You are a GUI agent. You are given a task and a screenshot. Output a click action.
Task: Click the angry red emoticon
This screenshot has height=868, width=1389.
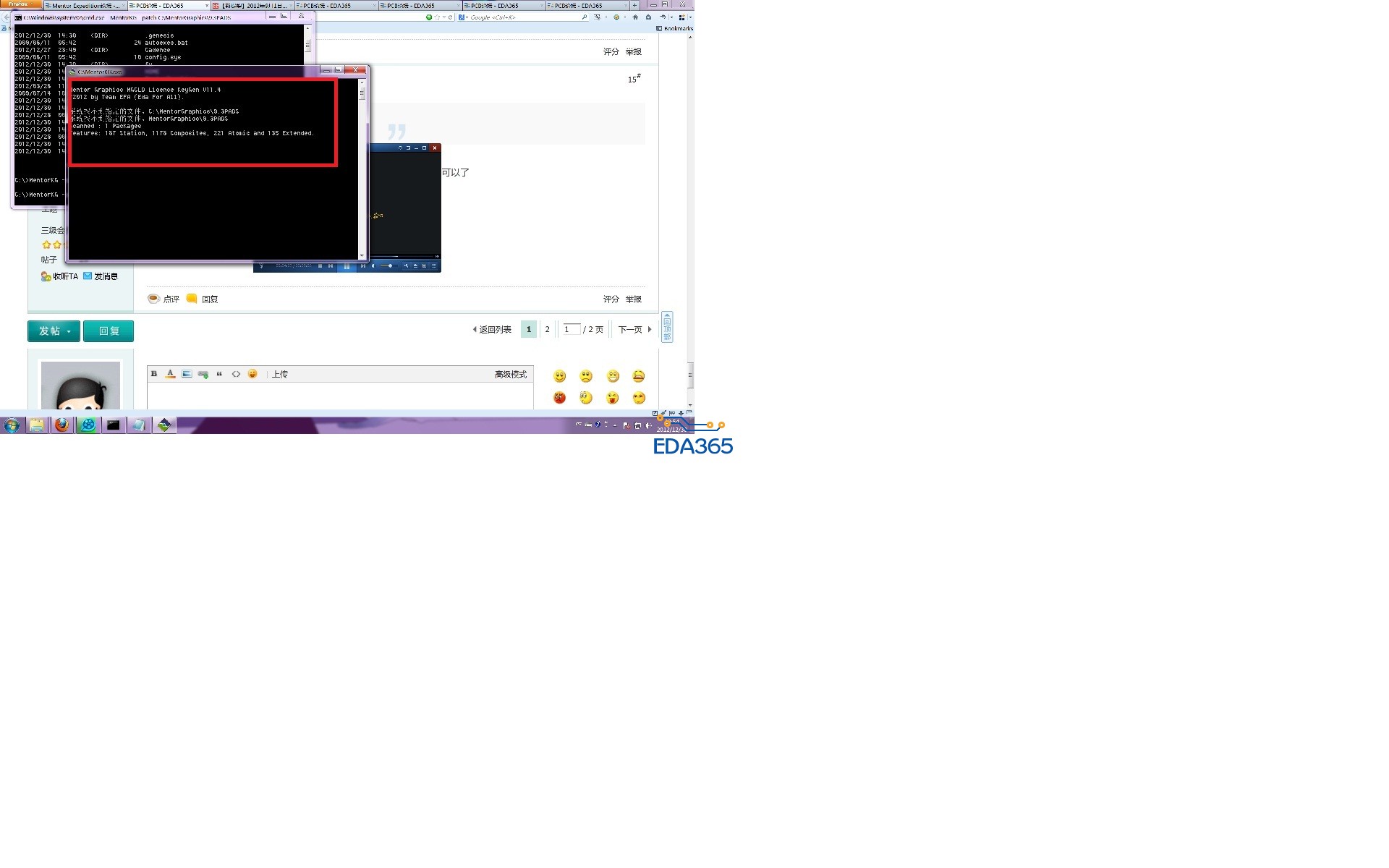[x=559, y=398]
